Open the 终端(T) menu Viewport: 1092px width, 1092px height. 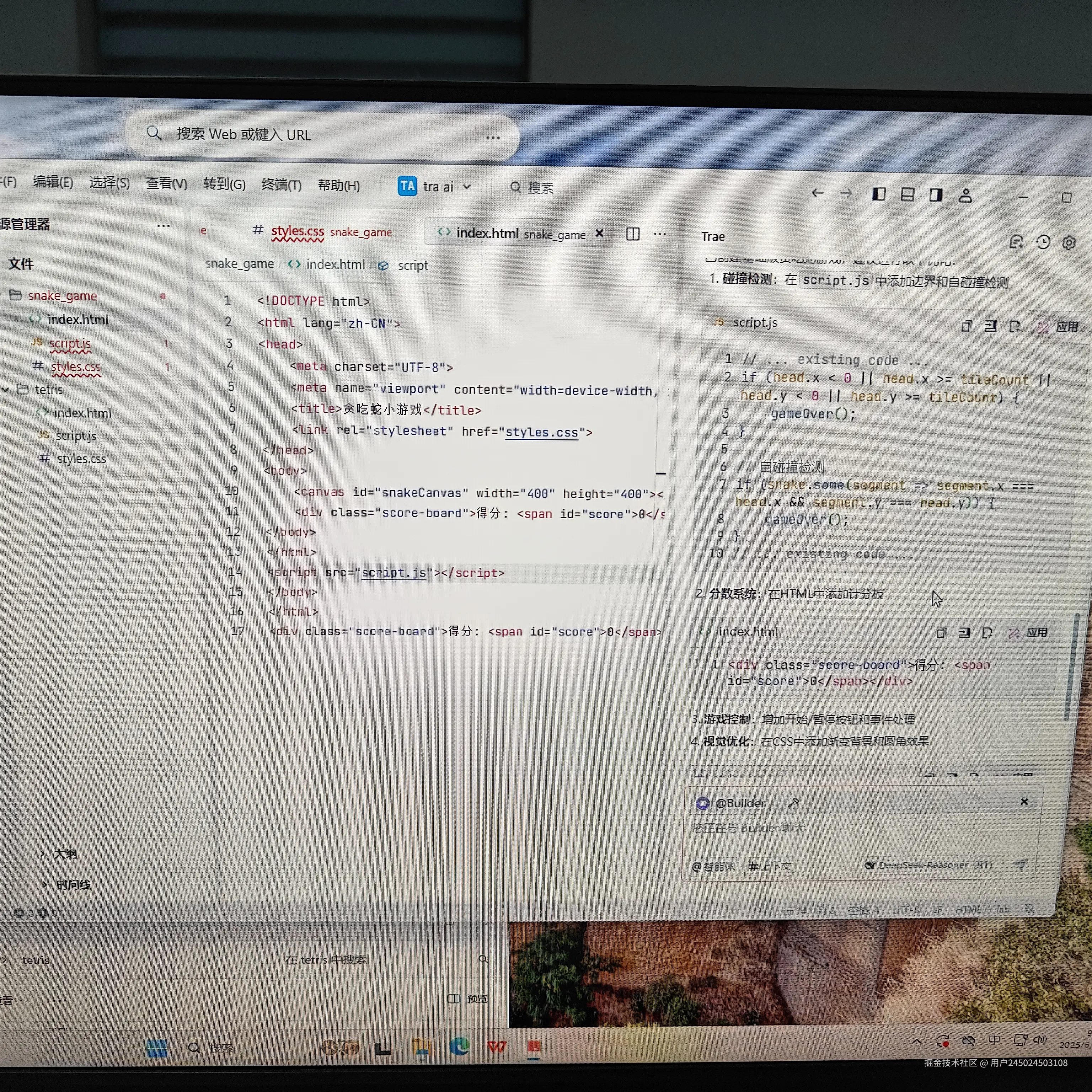281,185
